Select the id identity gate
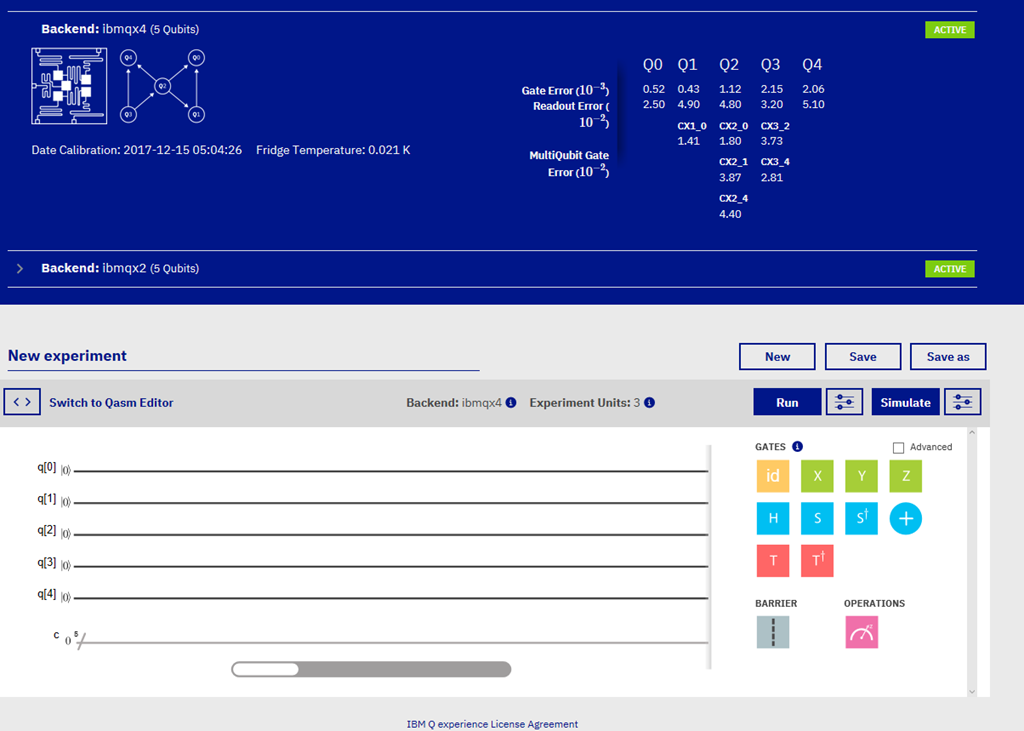 [x=773, y=476]
